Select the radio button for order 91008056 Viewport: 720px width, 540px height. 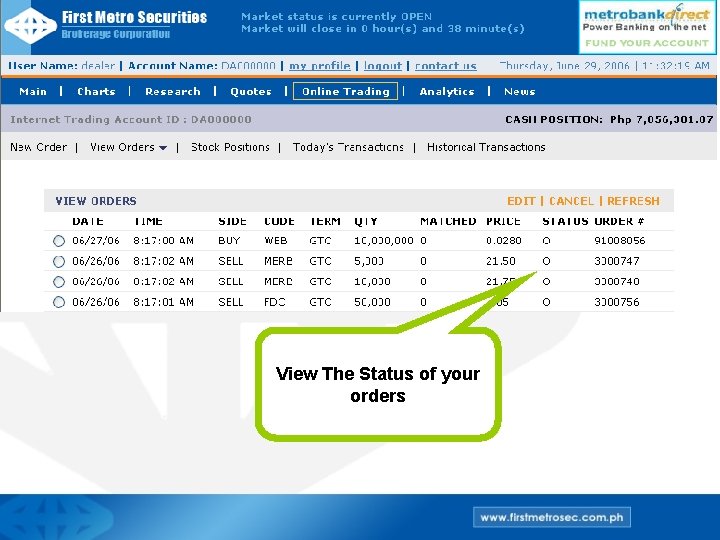59,241
